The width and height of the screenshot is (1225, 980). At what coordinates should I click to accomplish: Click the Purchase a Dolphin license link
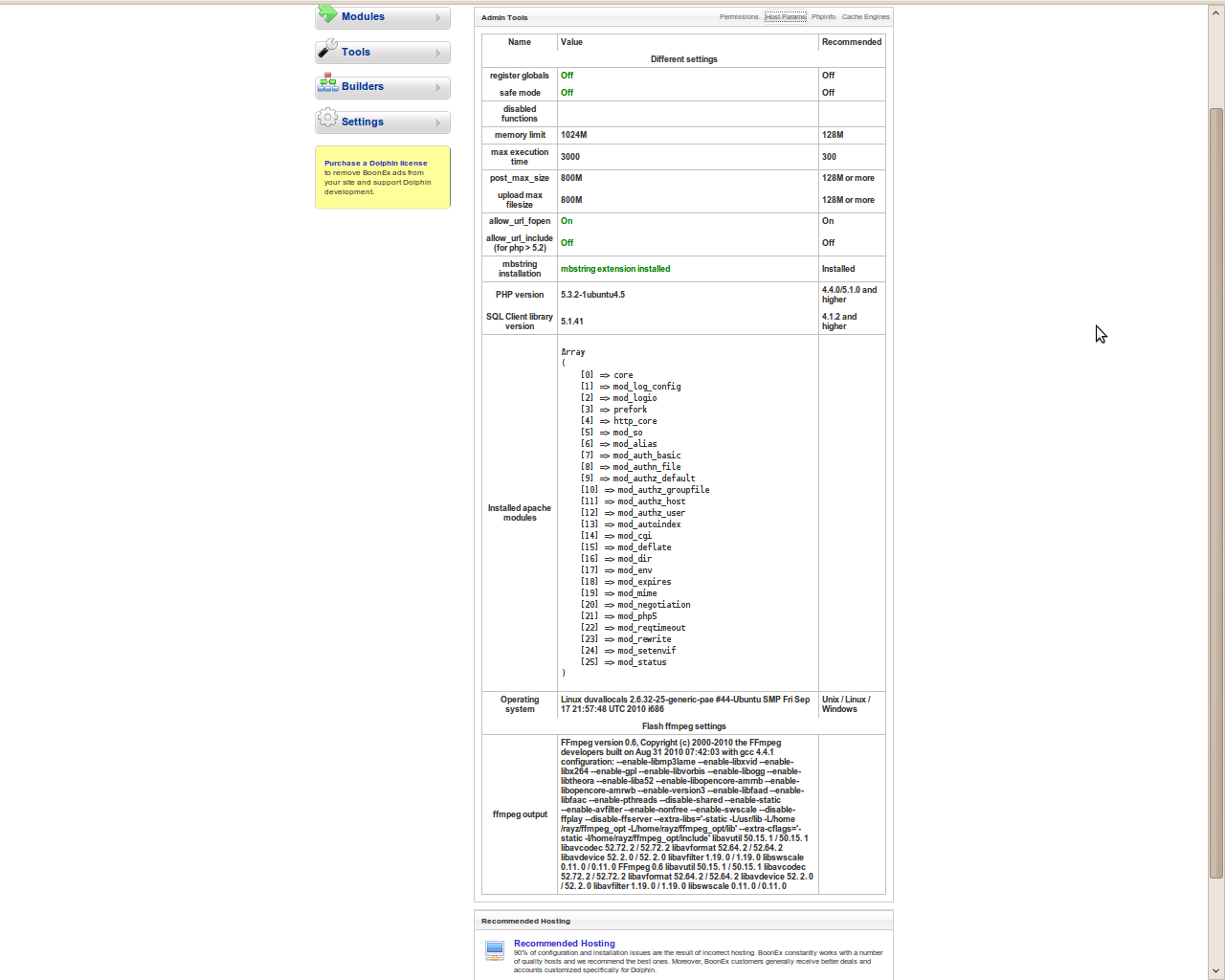click(x=375, y=164)
